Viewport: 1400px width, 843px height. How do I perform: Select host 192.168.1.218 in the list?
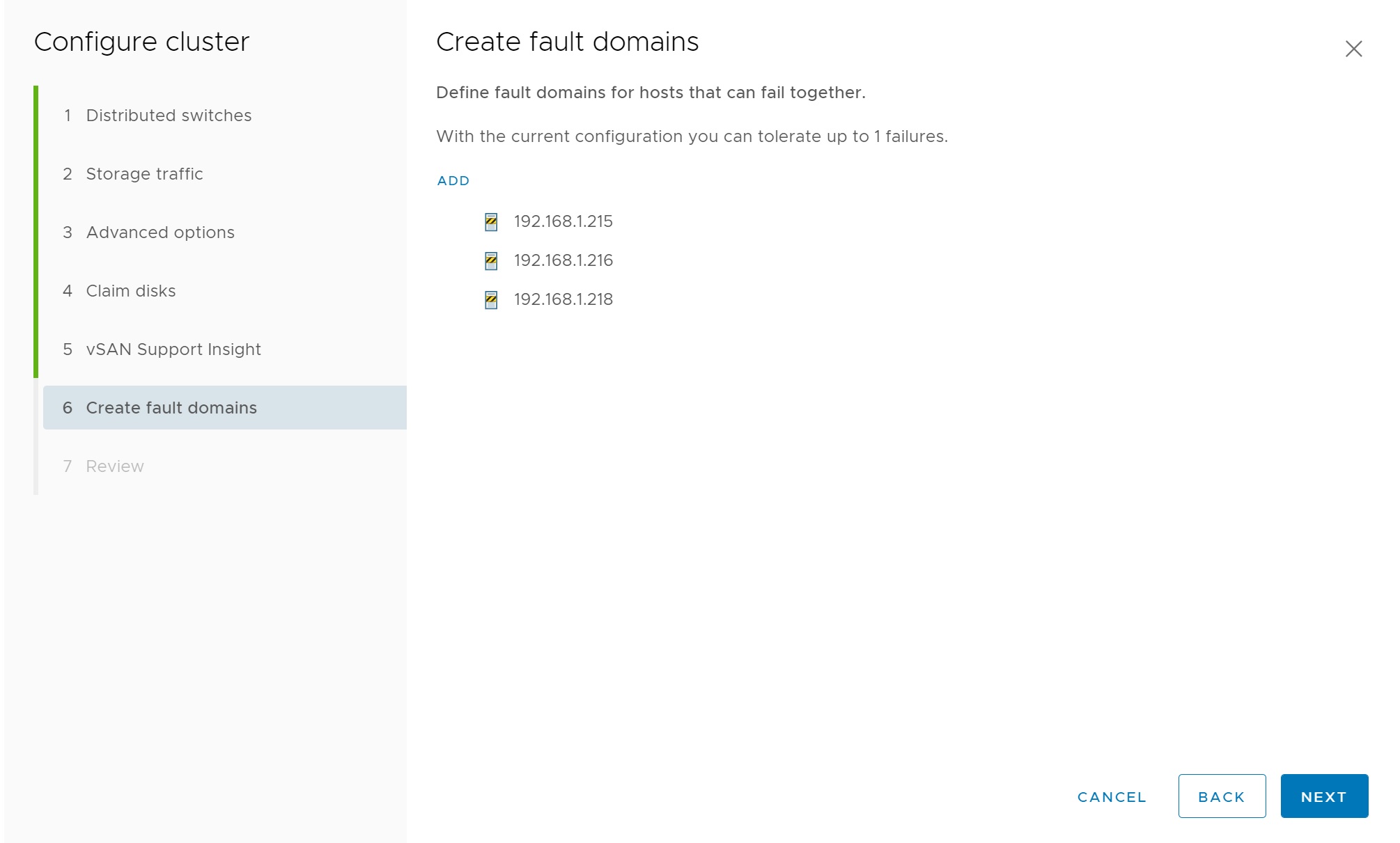(x=563, y=299)
